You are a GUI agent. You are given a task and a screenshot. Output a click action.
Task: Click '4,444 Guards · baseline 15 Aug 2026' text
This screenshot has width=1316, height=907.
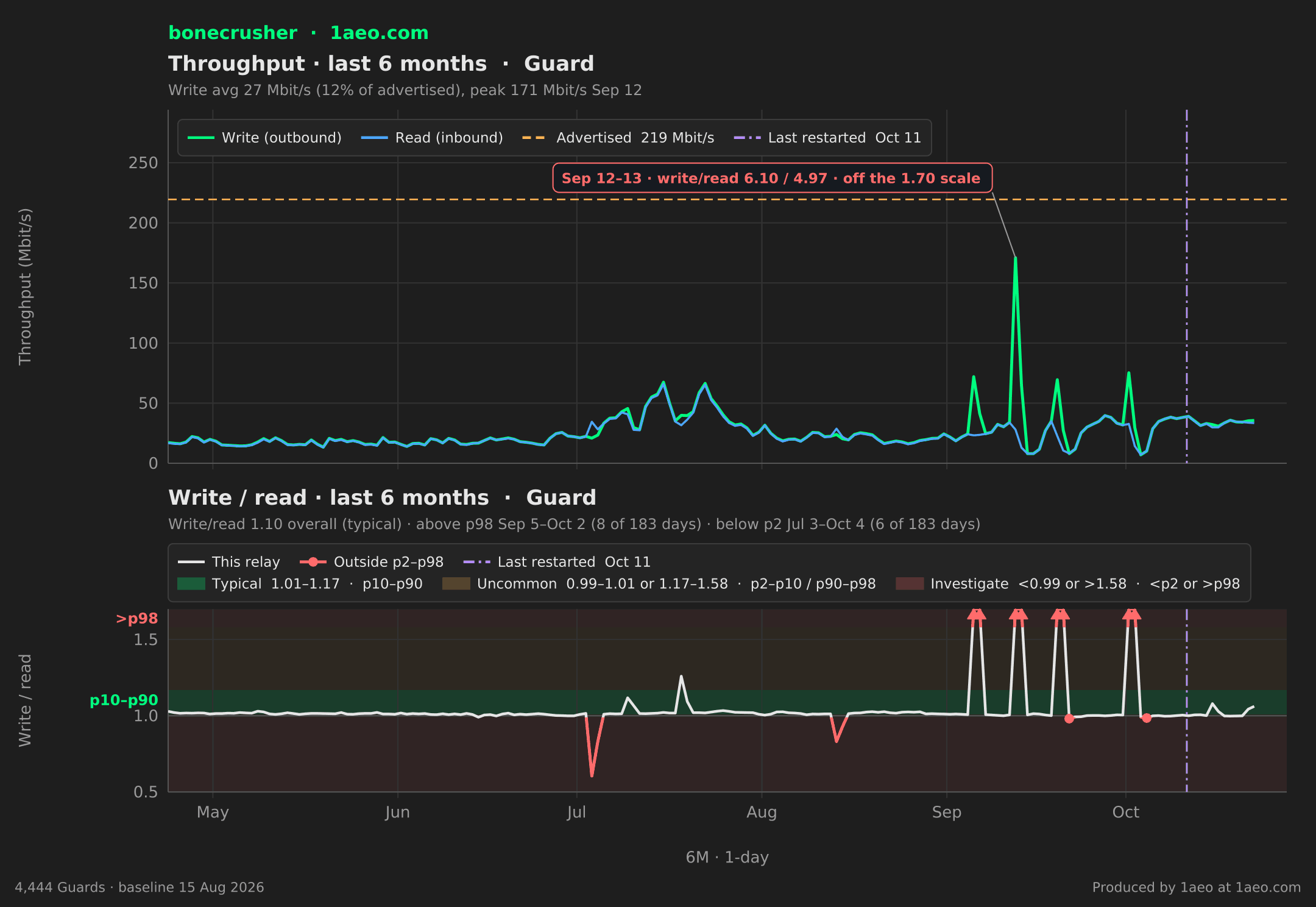140,887
